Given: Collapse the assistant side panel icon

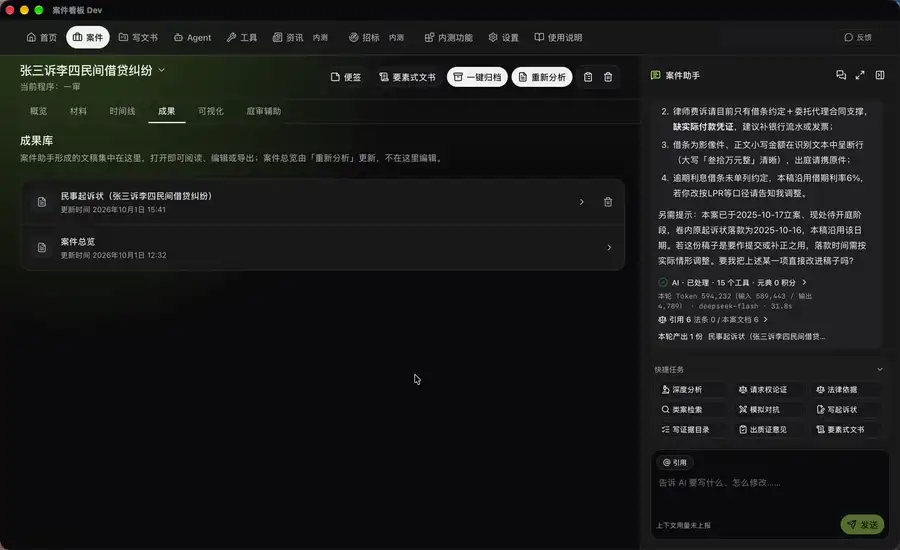Looking at the screenshot, I should tap(880, 75).
